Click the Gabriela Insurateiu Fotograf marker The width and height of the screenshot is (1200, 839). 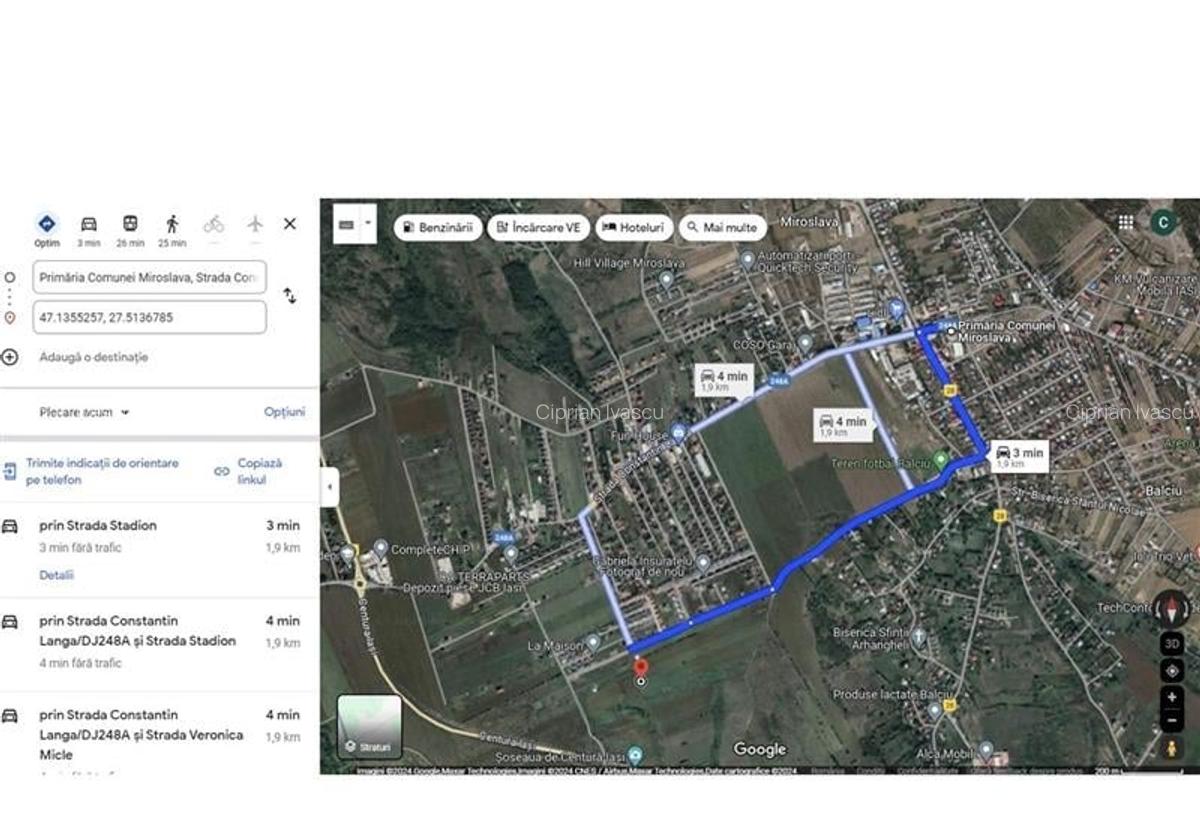click(x=703, y=564)
